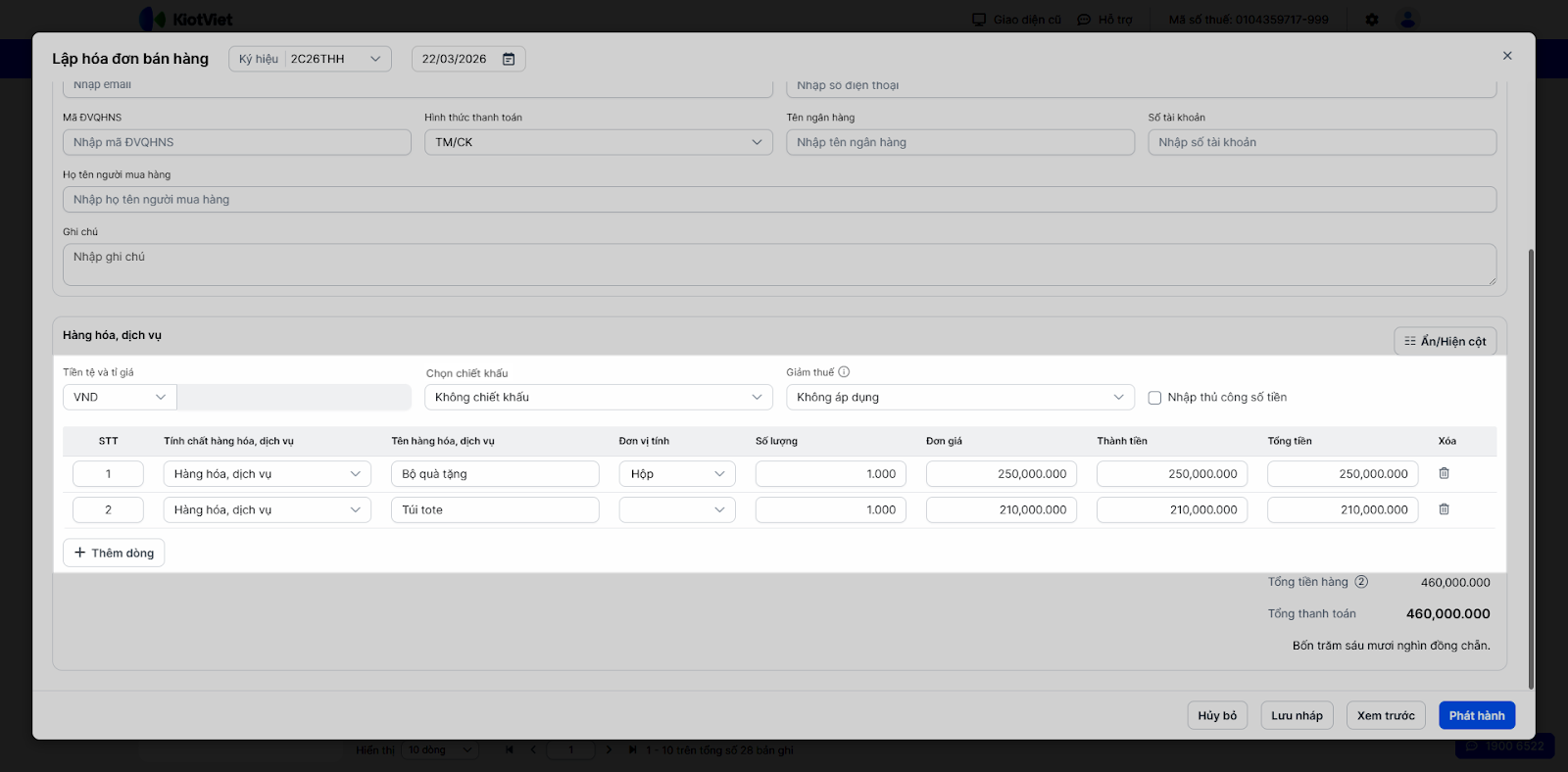Enable Nhập thủ công số tiền checkbox

(x=1154, y=398)
